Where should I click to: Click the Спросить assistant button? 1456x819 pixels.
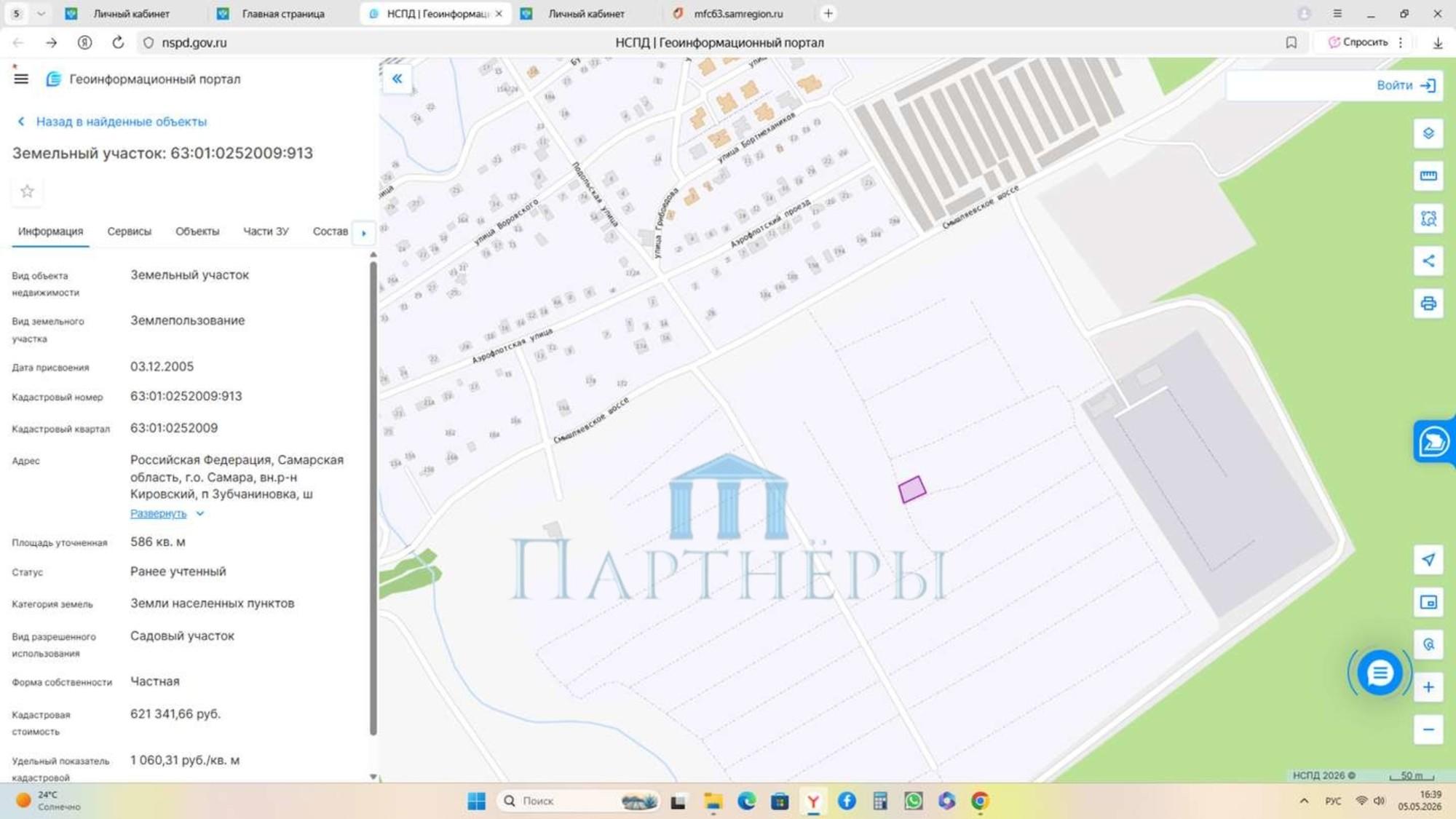pos(1358,42)
